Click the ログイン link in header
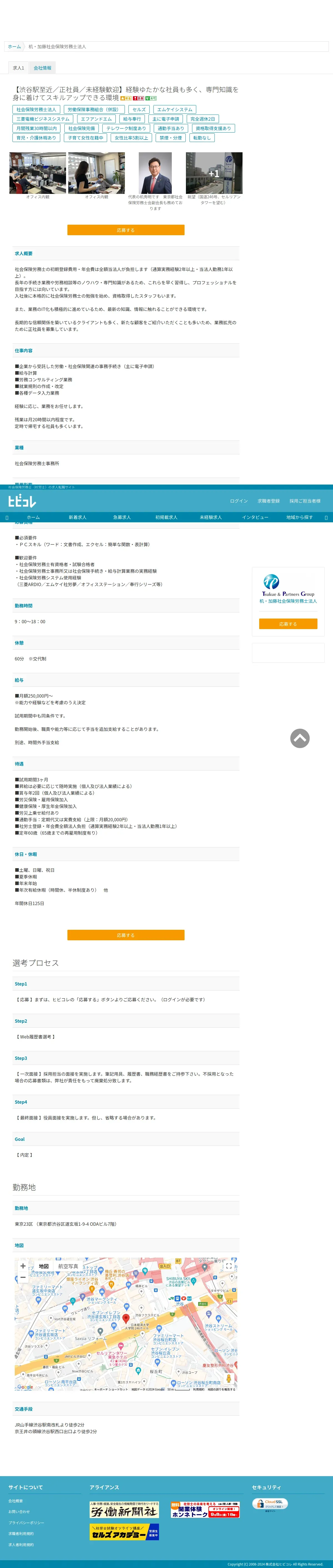Screen dimensions: 333x1568 (x=239, y=501)
